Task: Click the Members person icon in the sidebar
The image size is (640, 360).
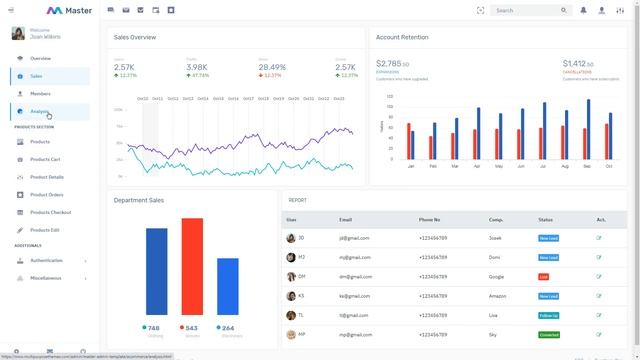Action: (x=20, y=94)
